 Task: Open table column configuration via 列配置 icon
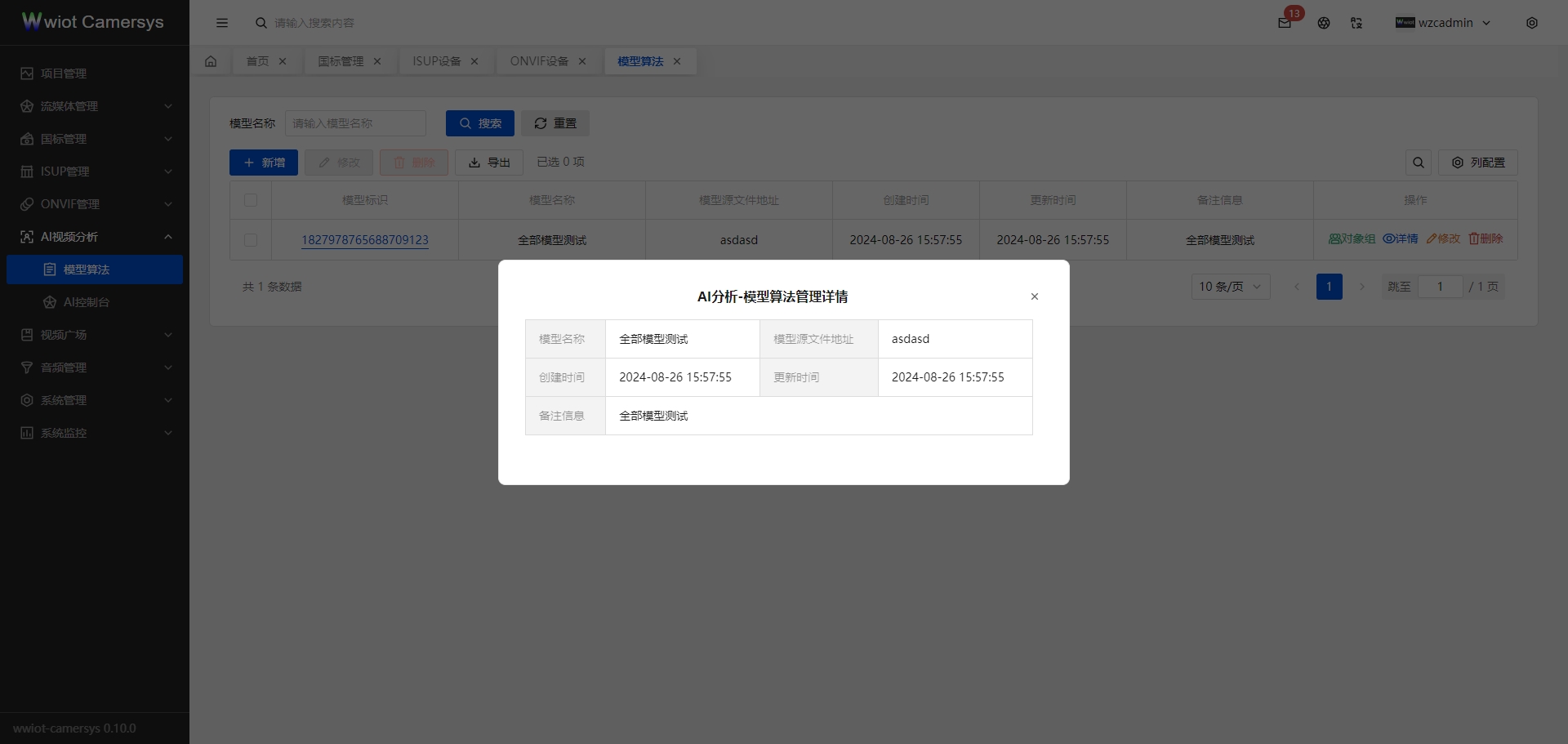pos(1478,163)
